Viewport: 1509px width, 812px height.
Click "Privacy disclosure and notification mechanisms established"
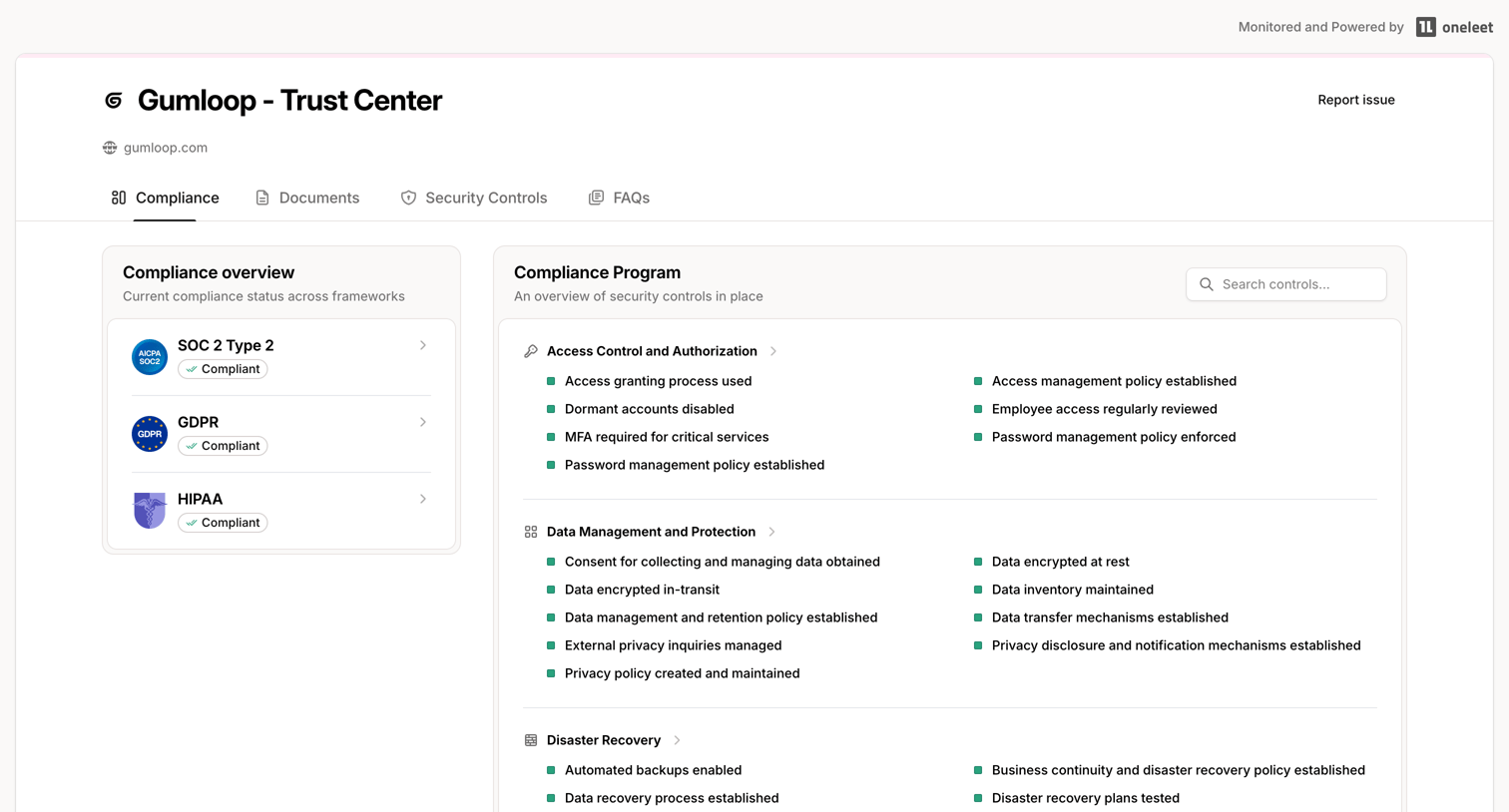[x=1177, y=645]
